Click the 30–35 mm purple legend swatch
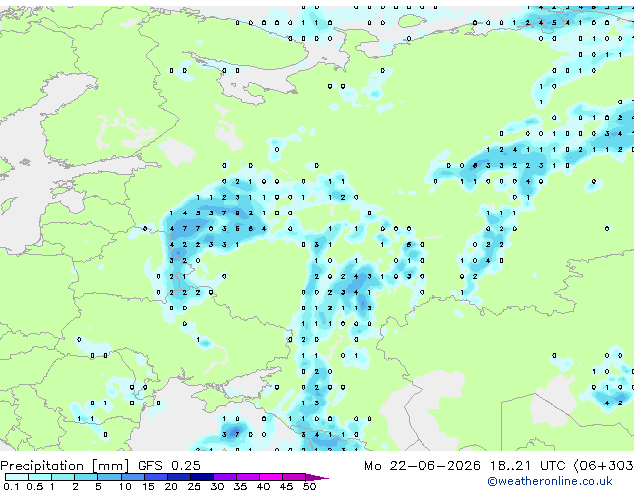The image size is (634, 490). click(225, 477)
